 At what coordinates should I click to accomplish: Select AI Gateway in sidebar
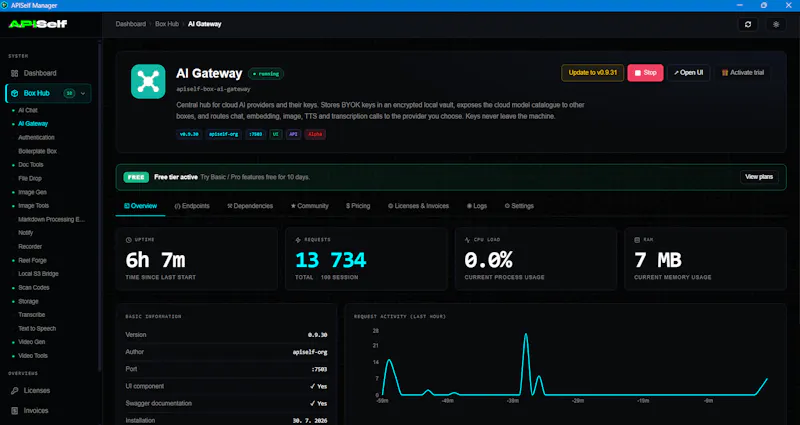(33, 123)
